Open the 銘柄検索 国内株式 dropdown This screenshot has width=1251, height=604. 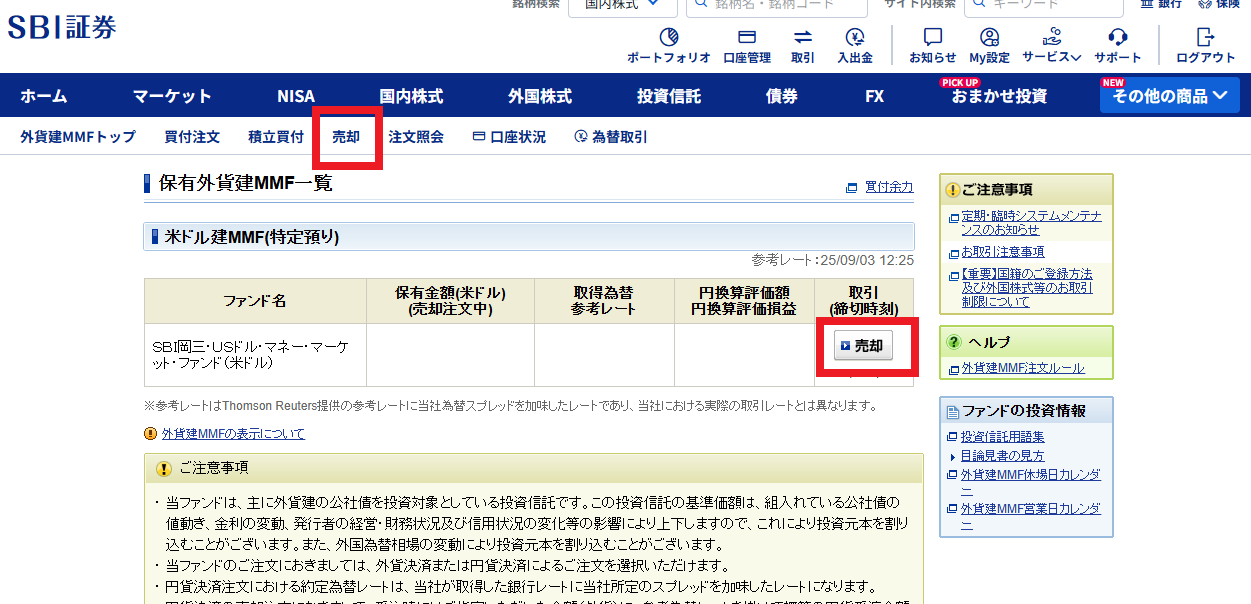tap(623, 5)
